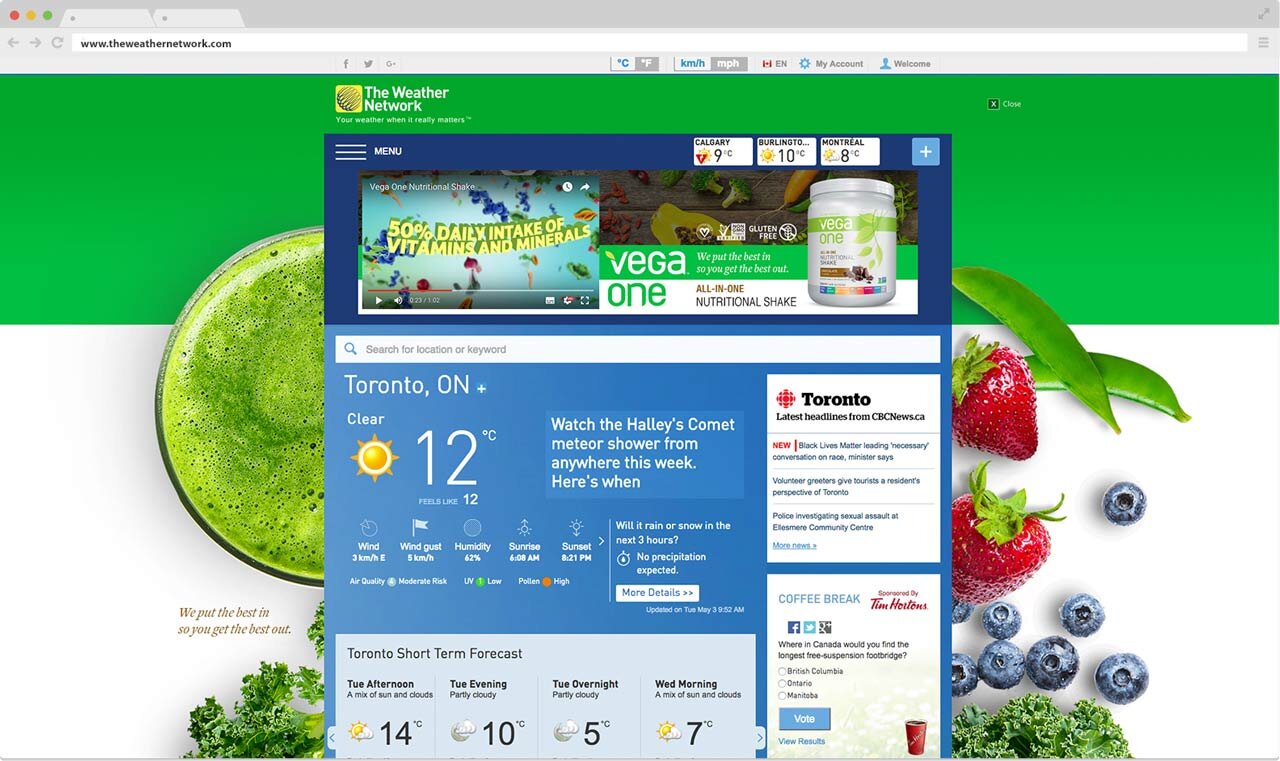Select the British Columbia poll option

[782, 671]
